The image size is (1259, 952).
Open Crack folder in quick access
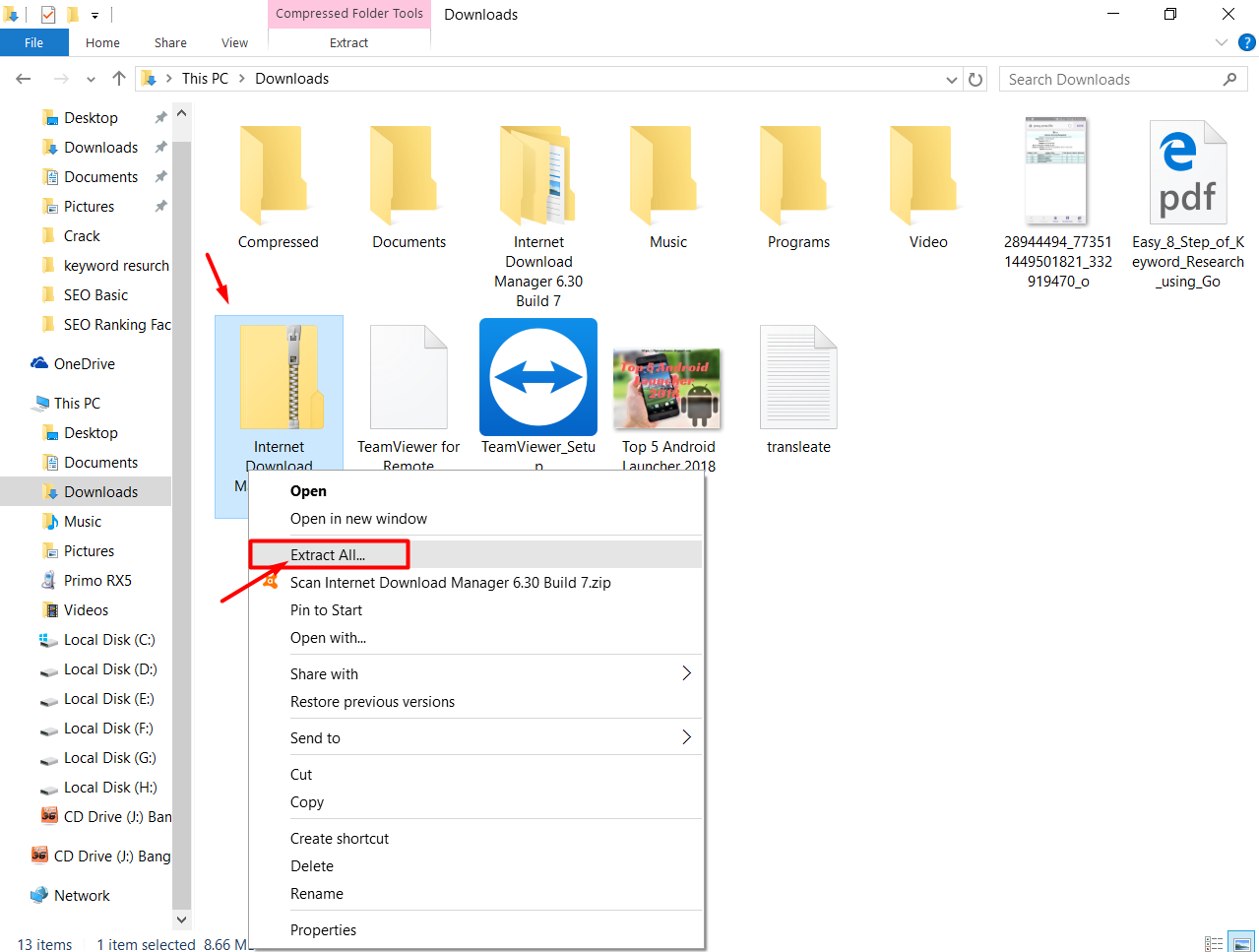tap(82, 236)
